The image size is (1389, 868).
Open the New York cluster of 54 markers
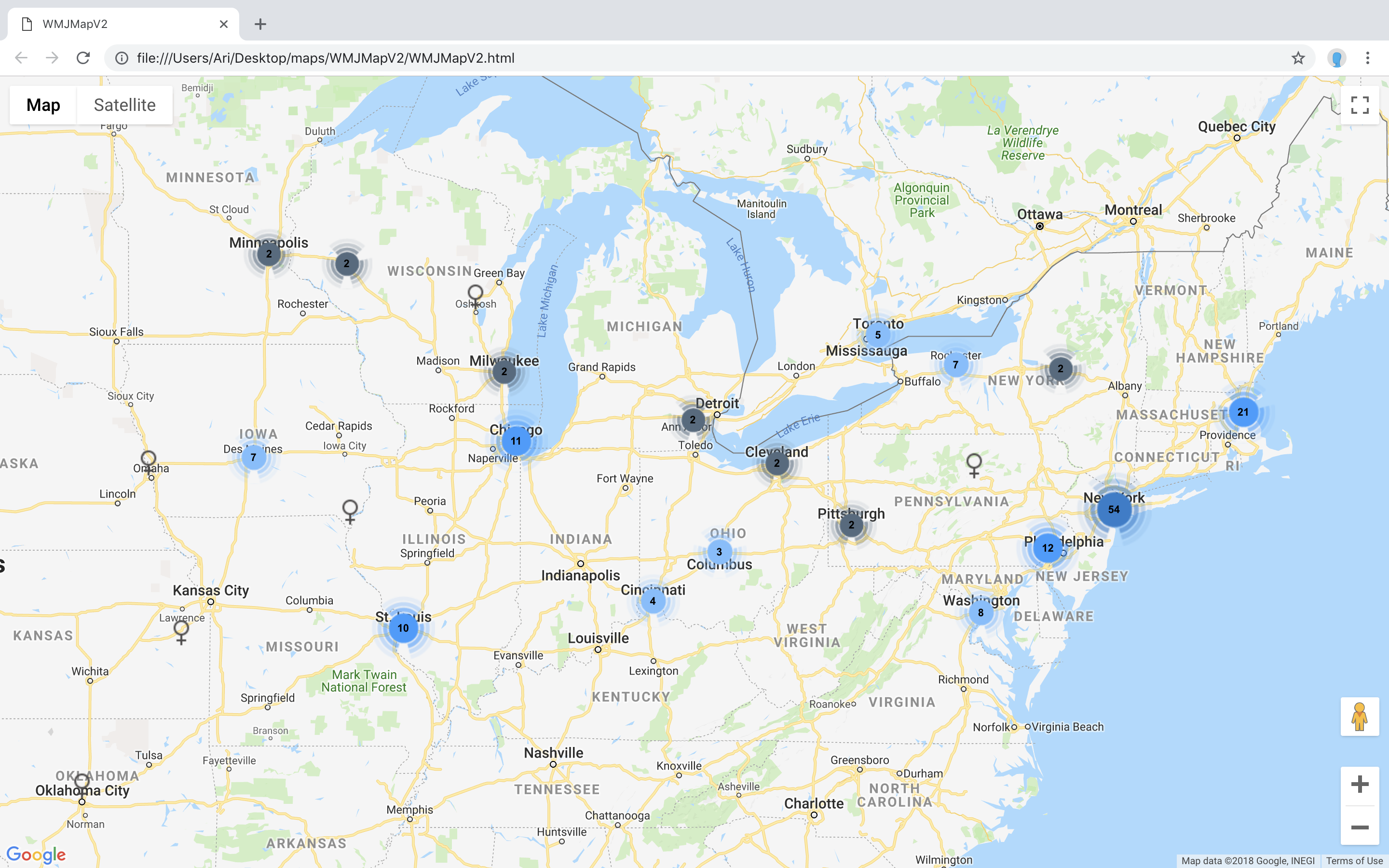pyautogui.click(x=1114, y=509)
